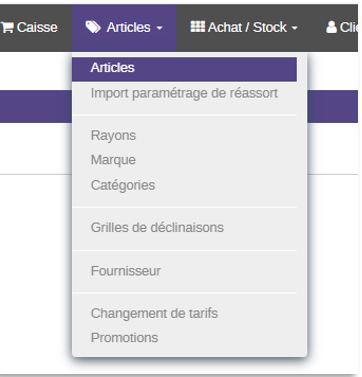Go to Marque in the dropdown
The height and width of the screenshot is (377, 362).
click(184, 160)
